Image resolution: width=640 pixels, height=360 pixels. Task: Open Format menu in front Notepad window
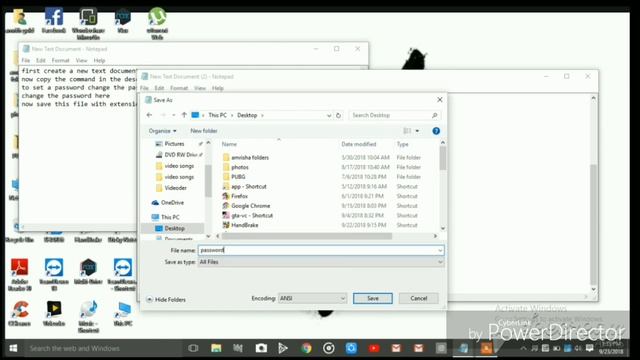coord(179,88)
